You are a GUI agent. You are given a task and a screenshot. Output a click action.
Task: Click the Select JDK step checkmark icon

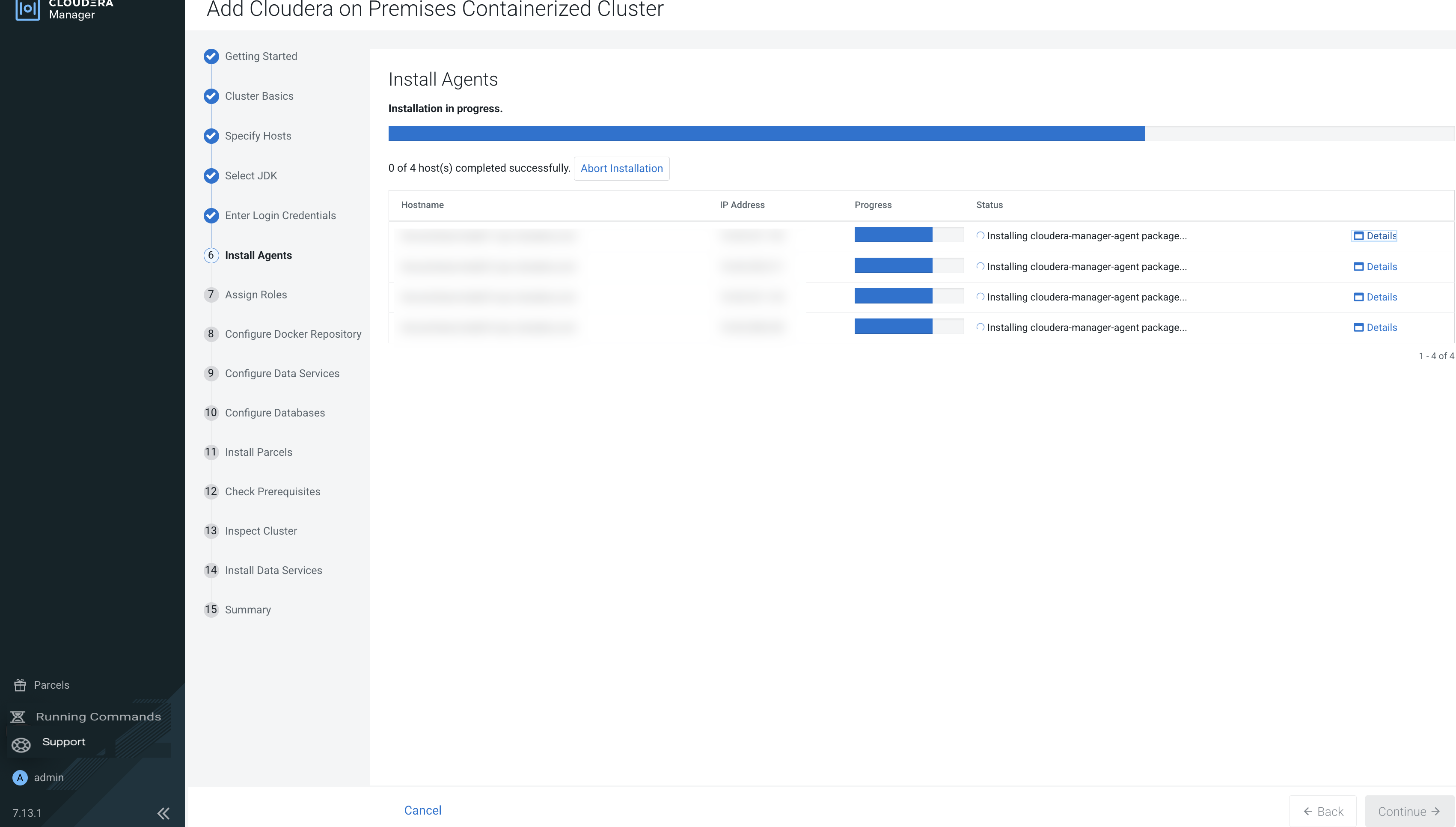click(211, 176)
